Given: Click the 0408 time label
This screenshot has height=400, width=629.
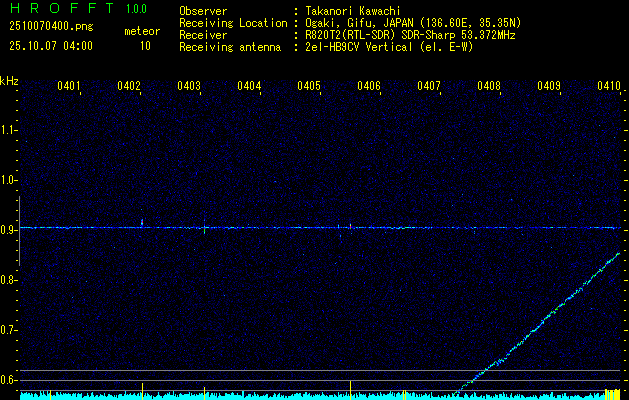Looking at the screenshot, I should point(489,85).
